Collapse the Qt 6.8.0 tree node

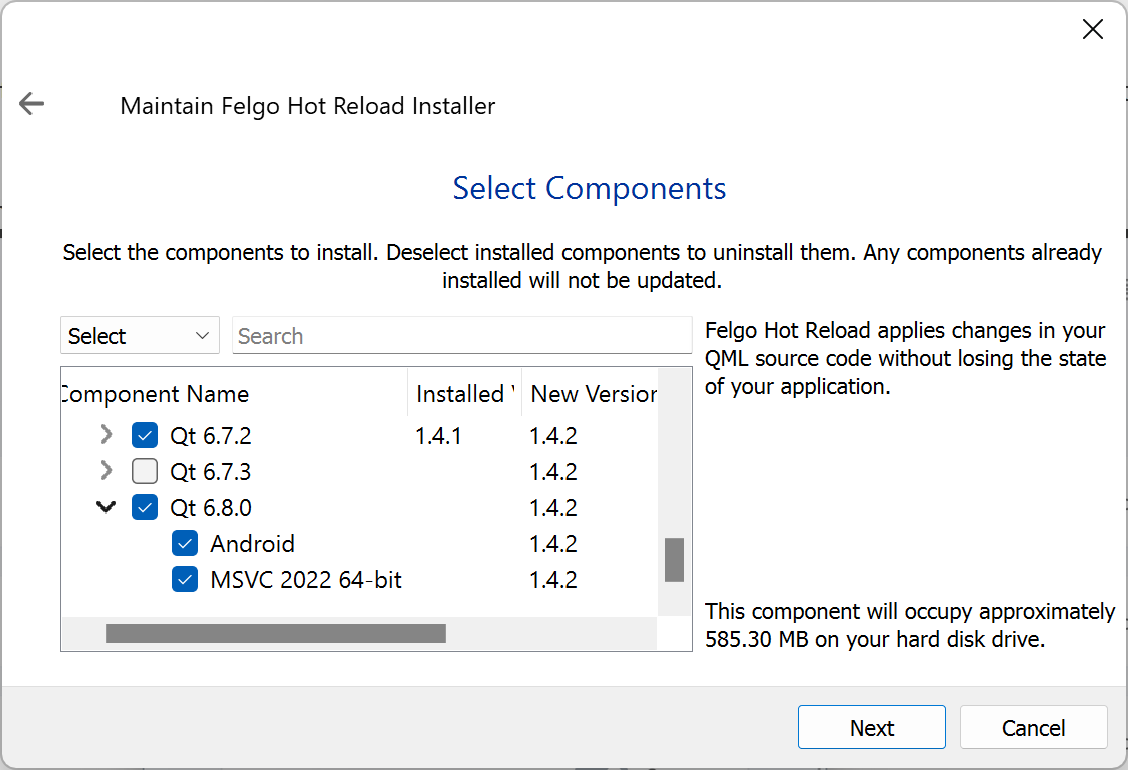coord(105,507)
